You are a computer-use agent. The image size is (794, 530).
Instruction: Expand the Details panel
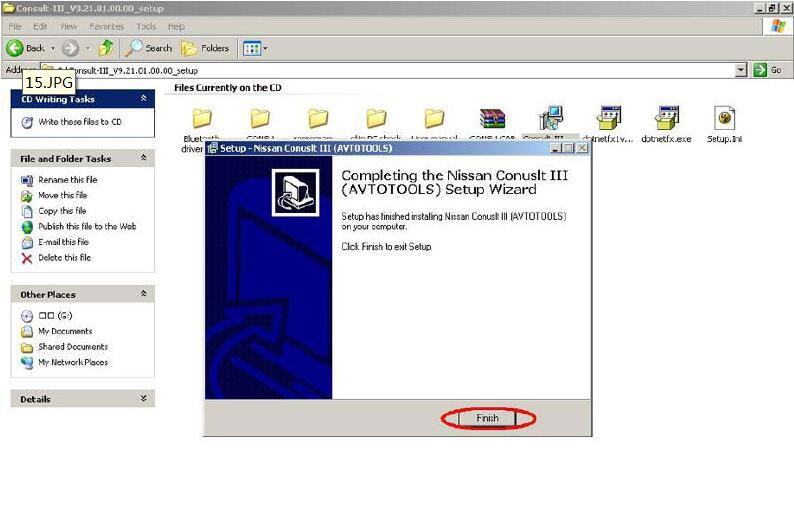144,399
